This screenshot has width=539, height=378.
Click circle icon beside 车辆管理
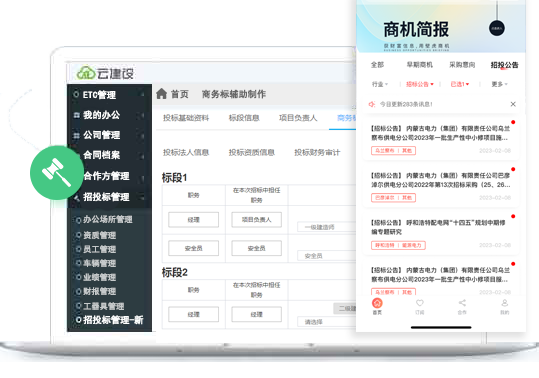tap(78, 264)
